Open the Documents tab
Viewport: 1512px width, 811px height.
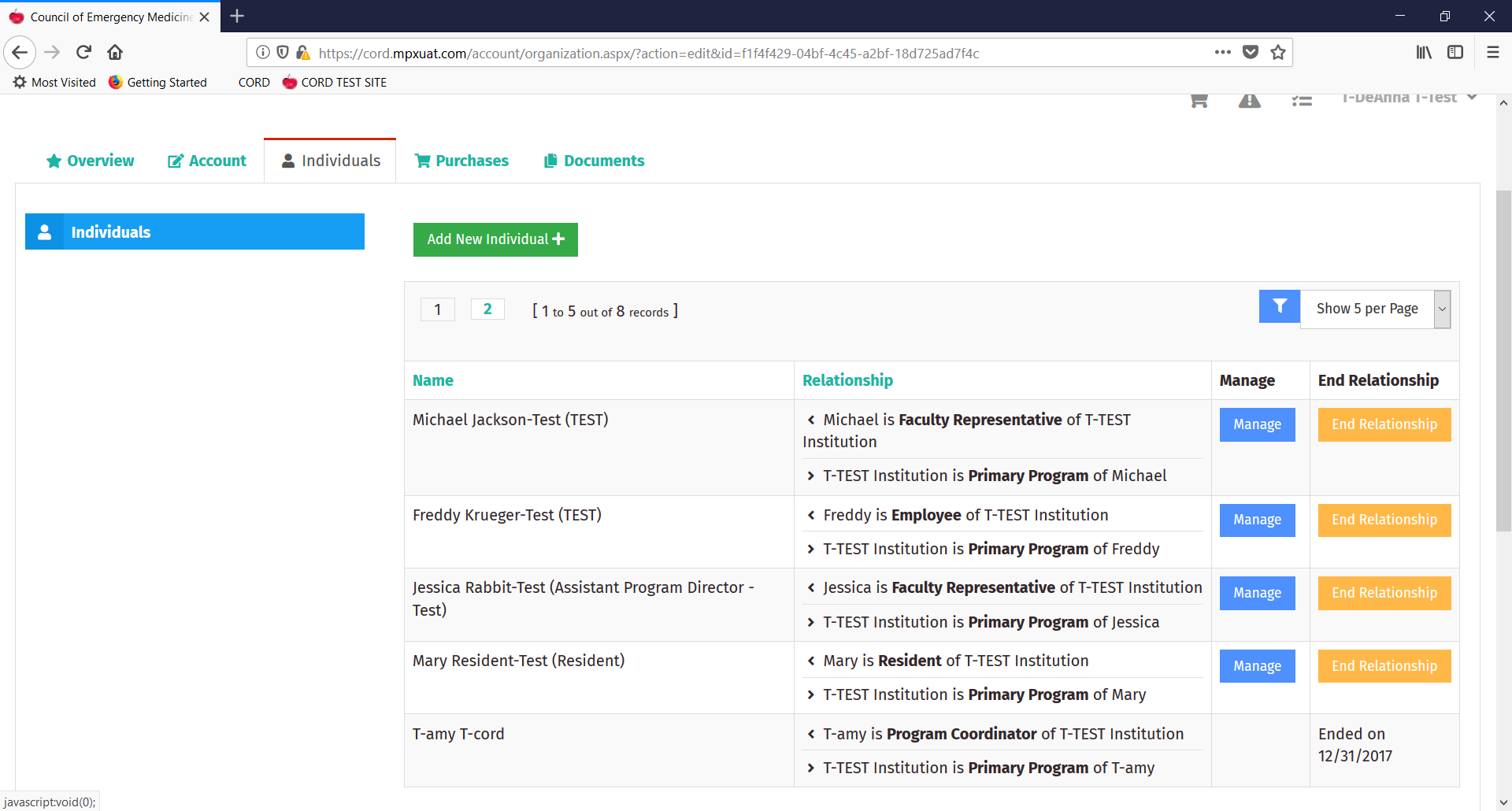click(594, 161)
